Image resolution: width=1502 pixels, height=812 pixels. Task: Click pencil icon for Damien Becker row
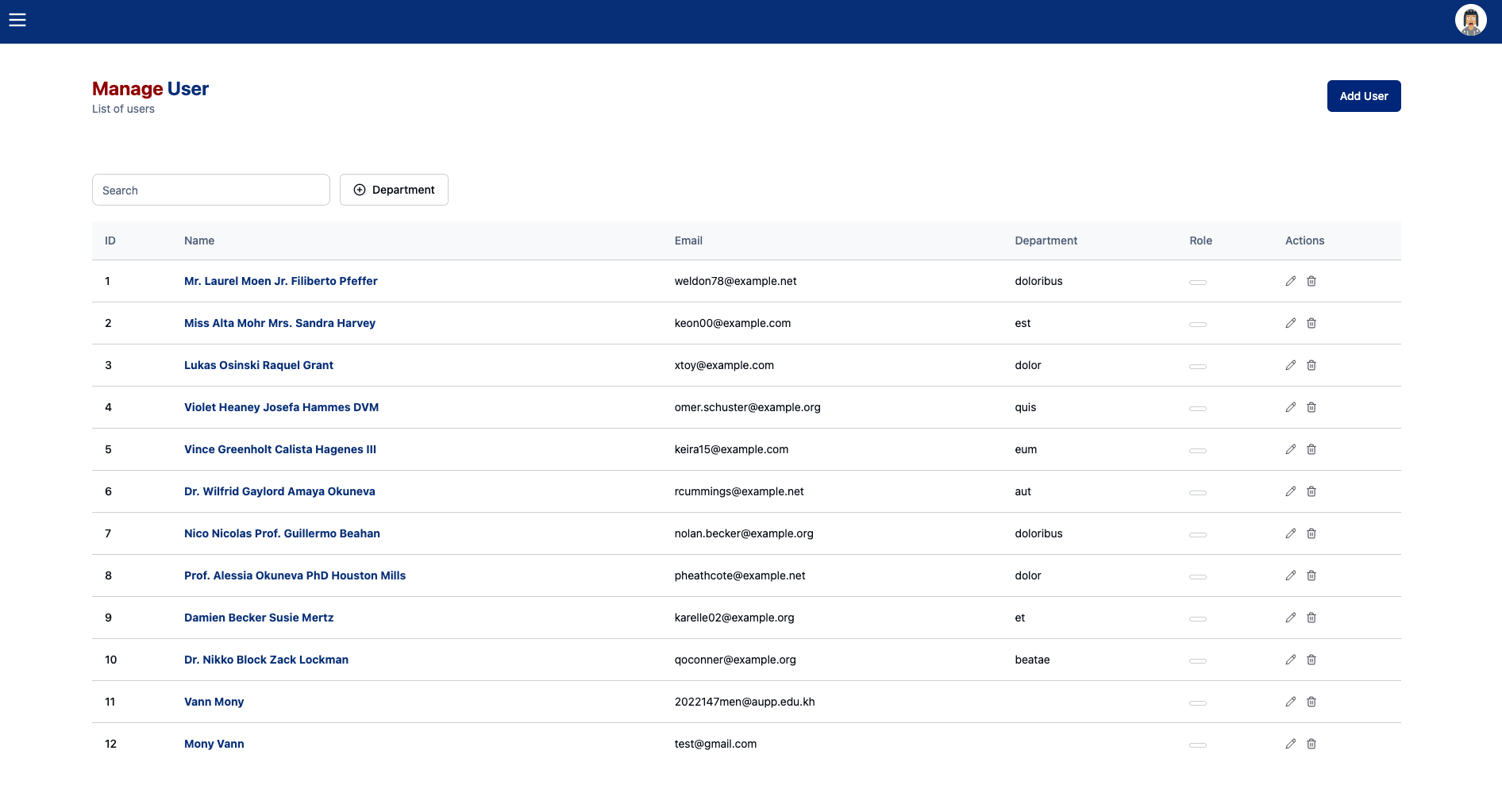tap(1290, 618)
